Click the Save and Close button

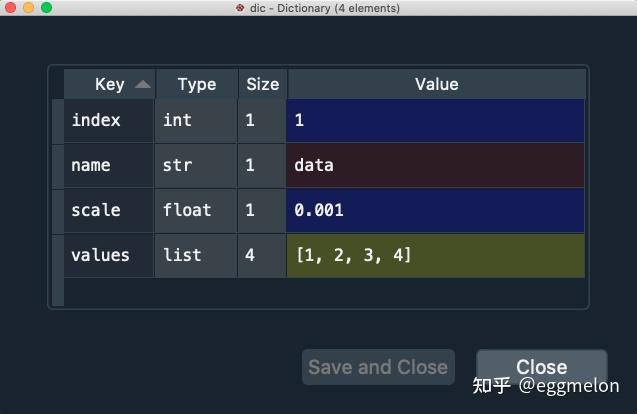[x=378, y=367]
